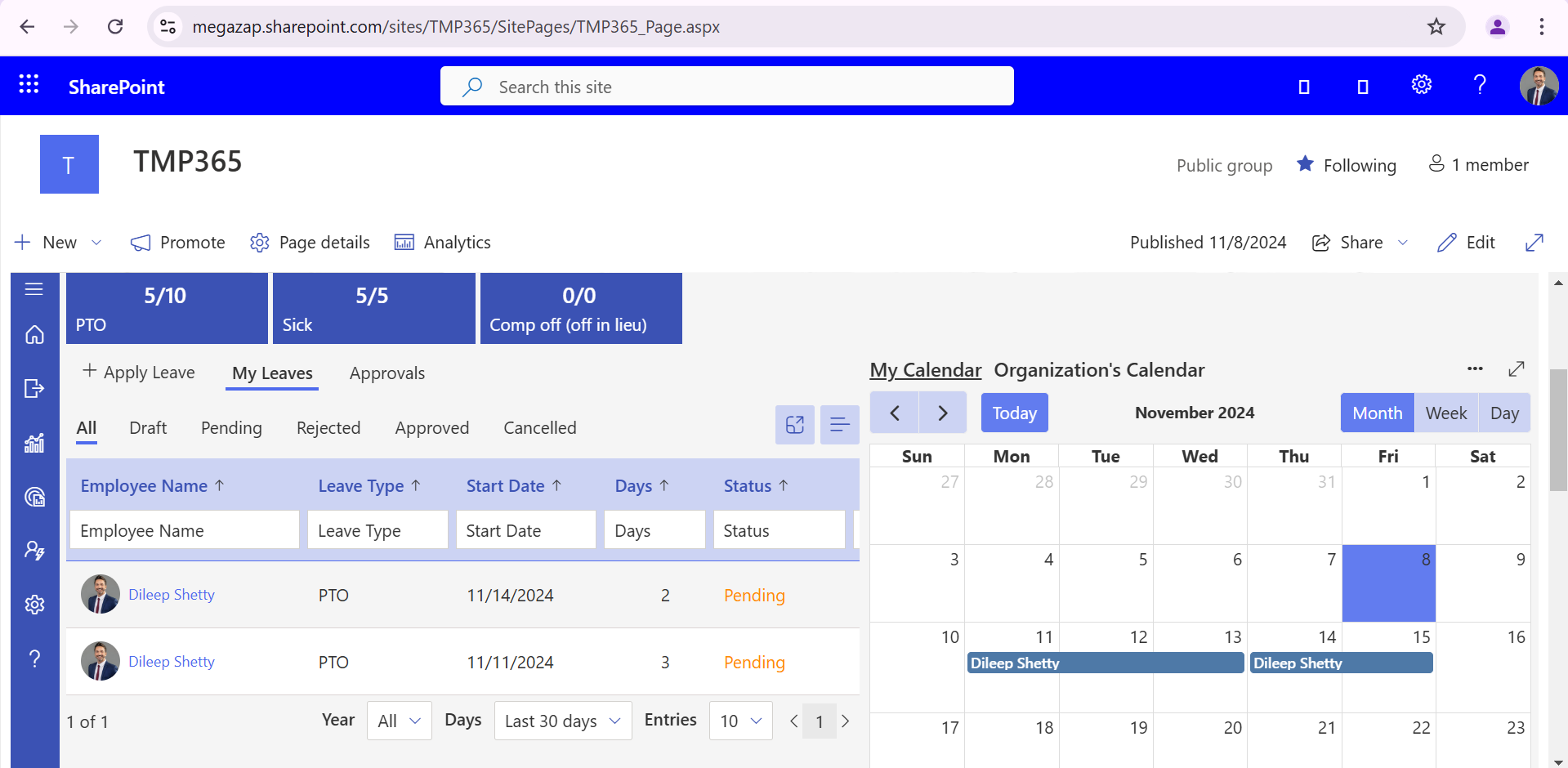
Task: Select the All filter tab
Action: (x=87, y=428)
